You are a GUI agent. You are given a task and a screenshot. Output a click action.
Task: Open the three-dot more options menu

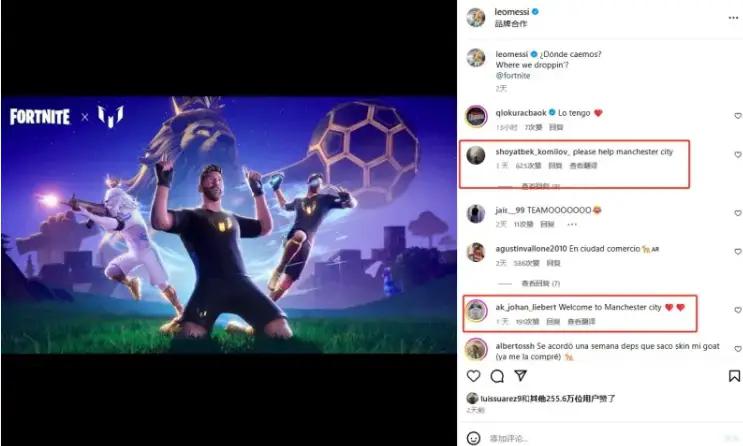(733, 18)
